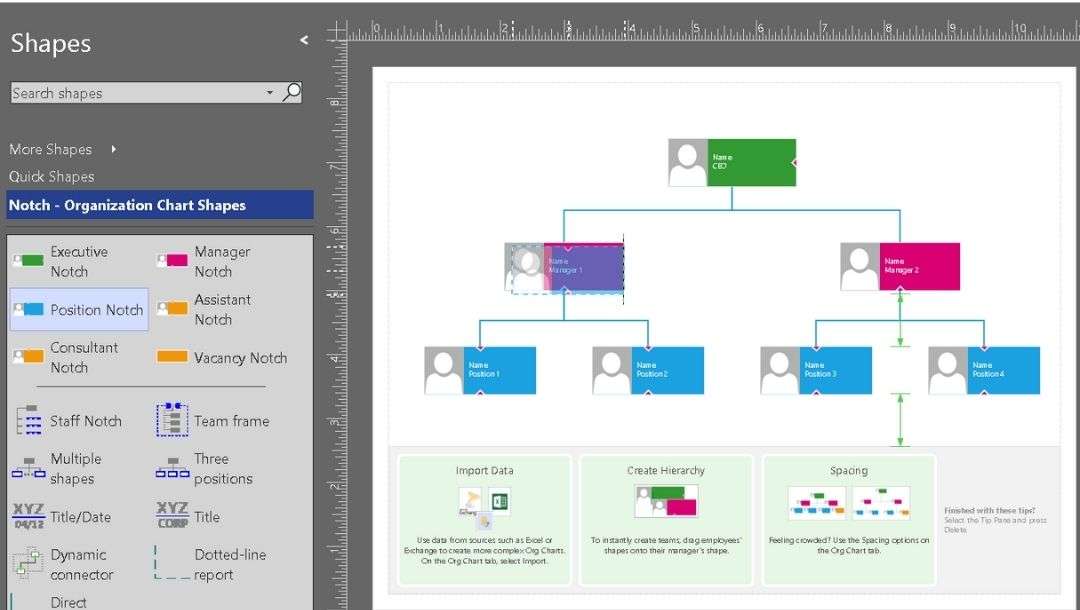
Task: Select the green CEO shape
Action: pos(730,162)
